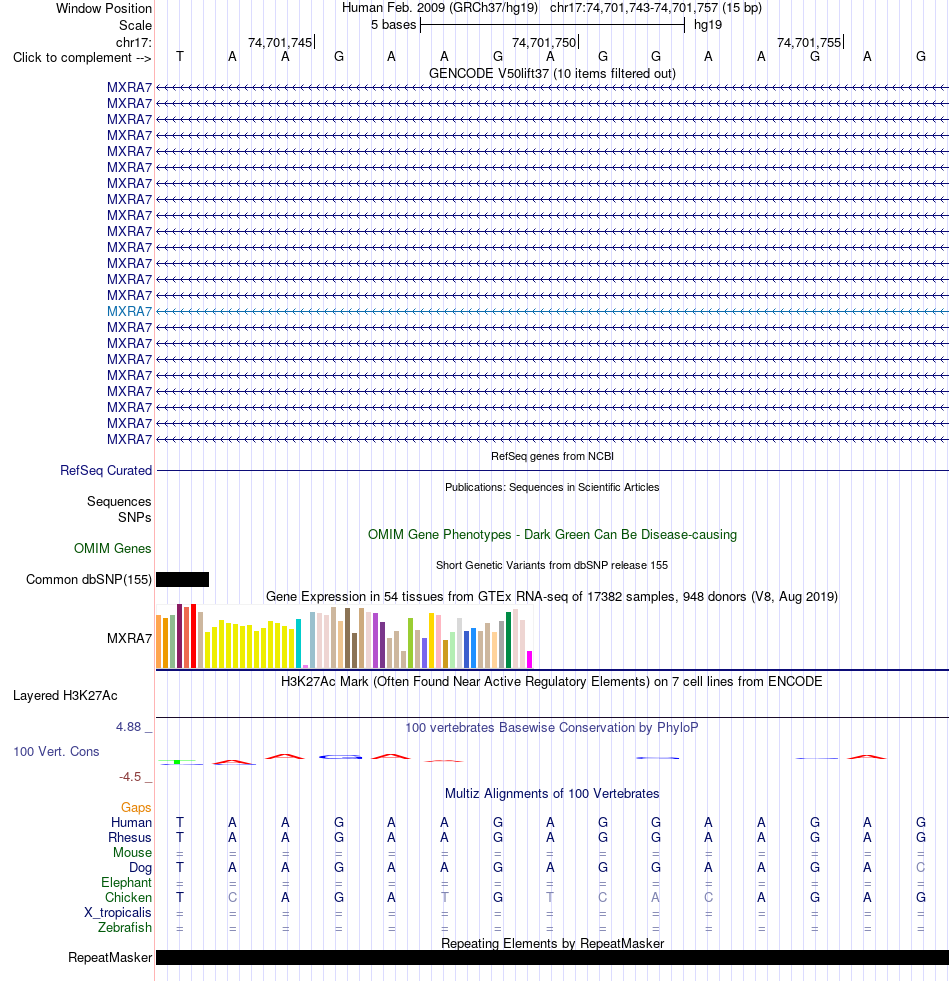950x981 pixels.
Task: Open 'Short Genetic Variants from dbSNP release 155' title
Action: click(552, 566)
